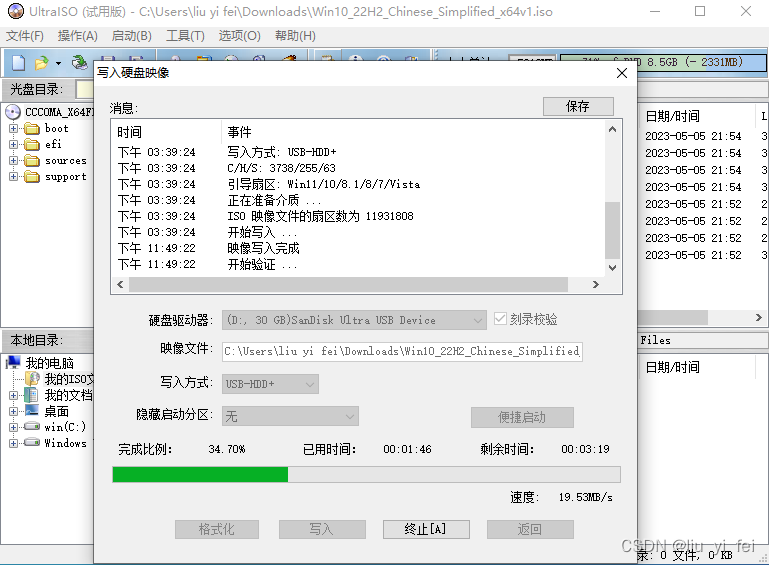
Task: Toggle the 刻录校验 checkbox
Action: coord(500,319)
